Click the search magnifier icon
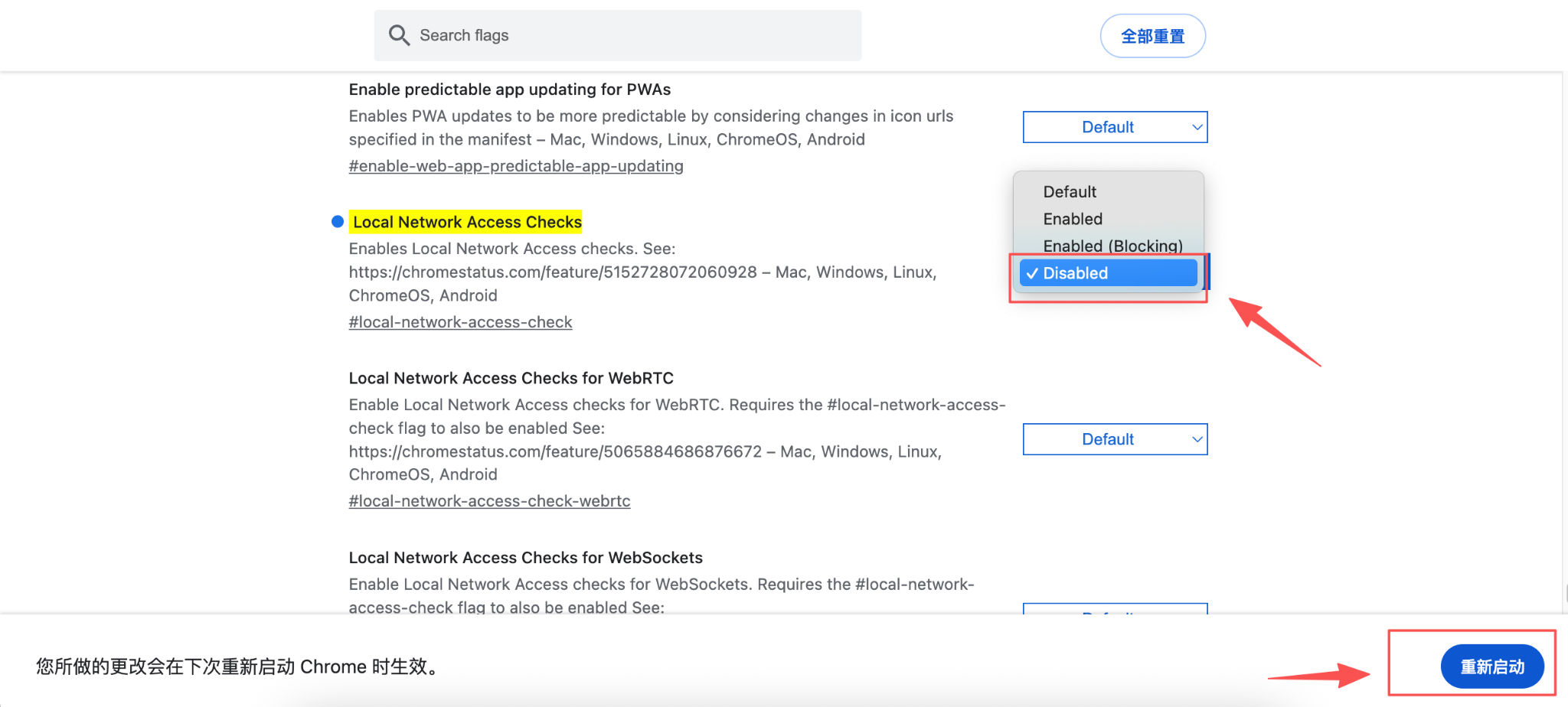This screenshot has width=1568, height=707. coord(399,35)
